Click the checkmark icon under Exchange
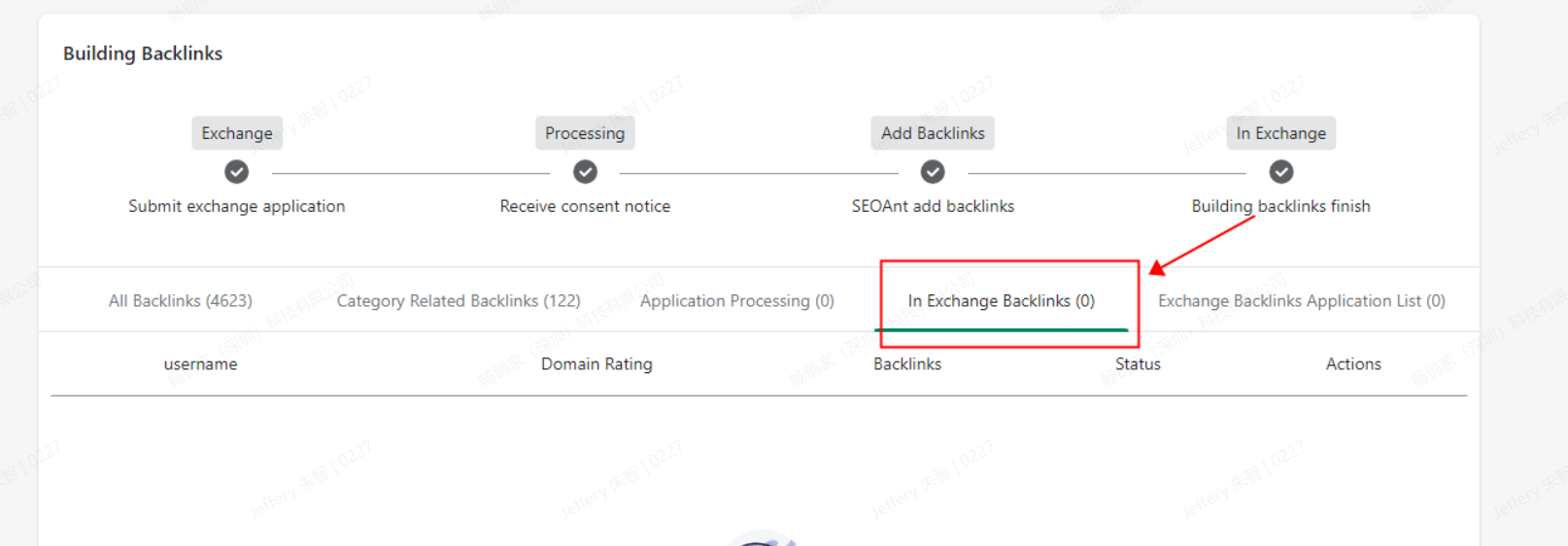The height and width of the screenshot is (546, 1568). (x=236, y=172)
